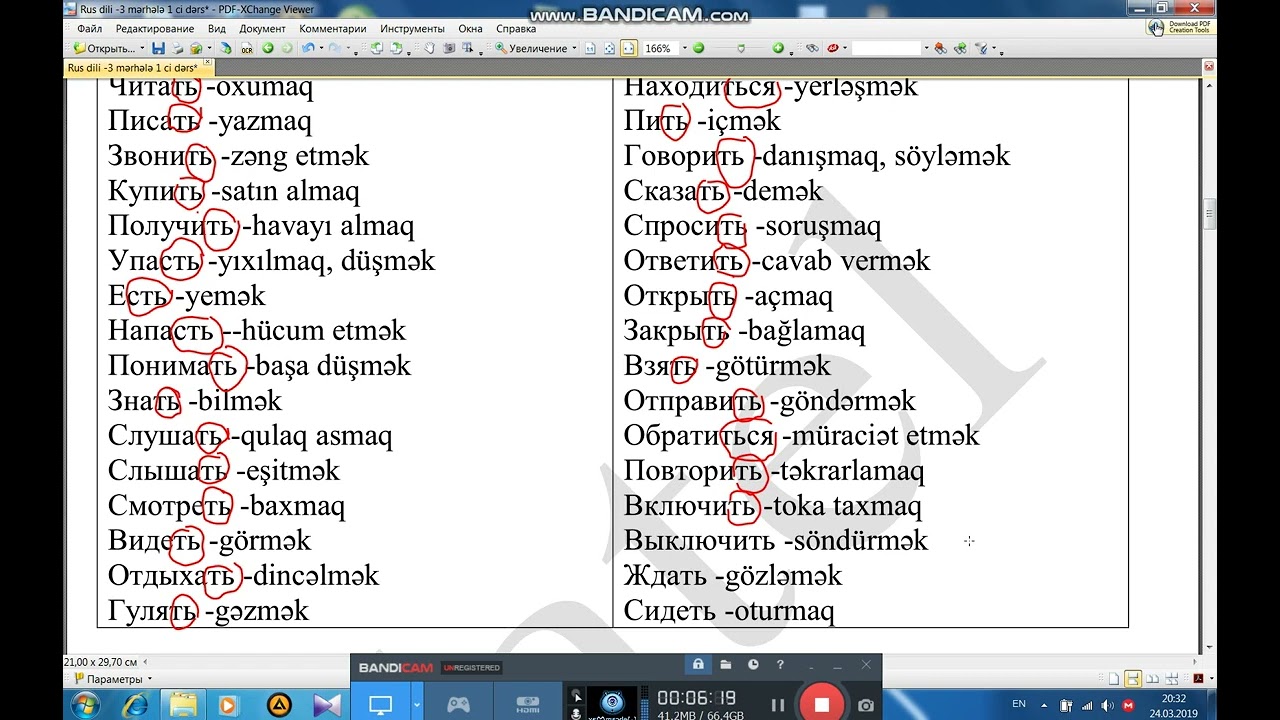Screen dimensions: 1280x720
Task: Go to the previous view (green back arrow)
Action: (268, 48)
